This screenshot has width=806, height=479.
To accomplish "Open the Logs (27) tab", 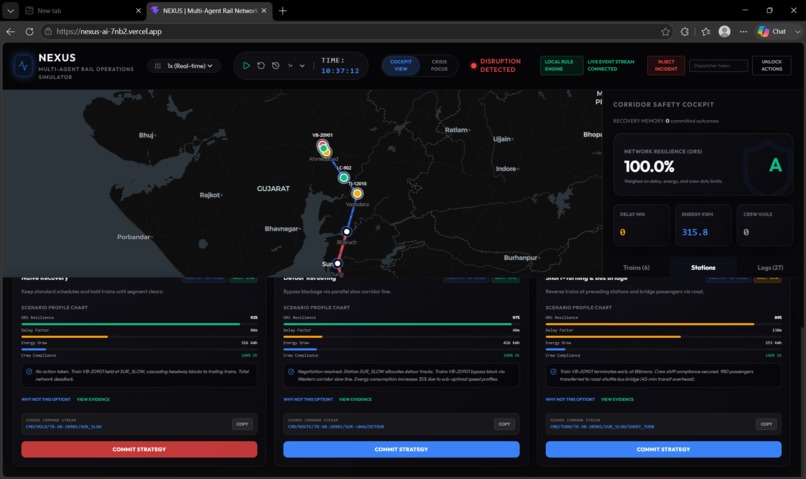I will (x=770, y=268).
